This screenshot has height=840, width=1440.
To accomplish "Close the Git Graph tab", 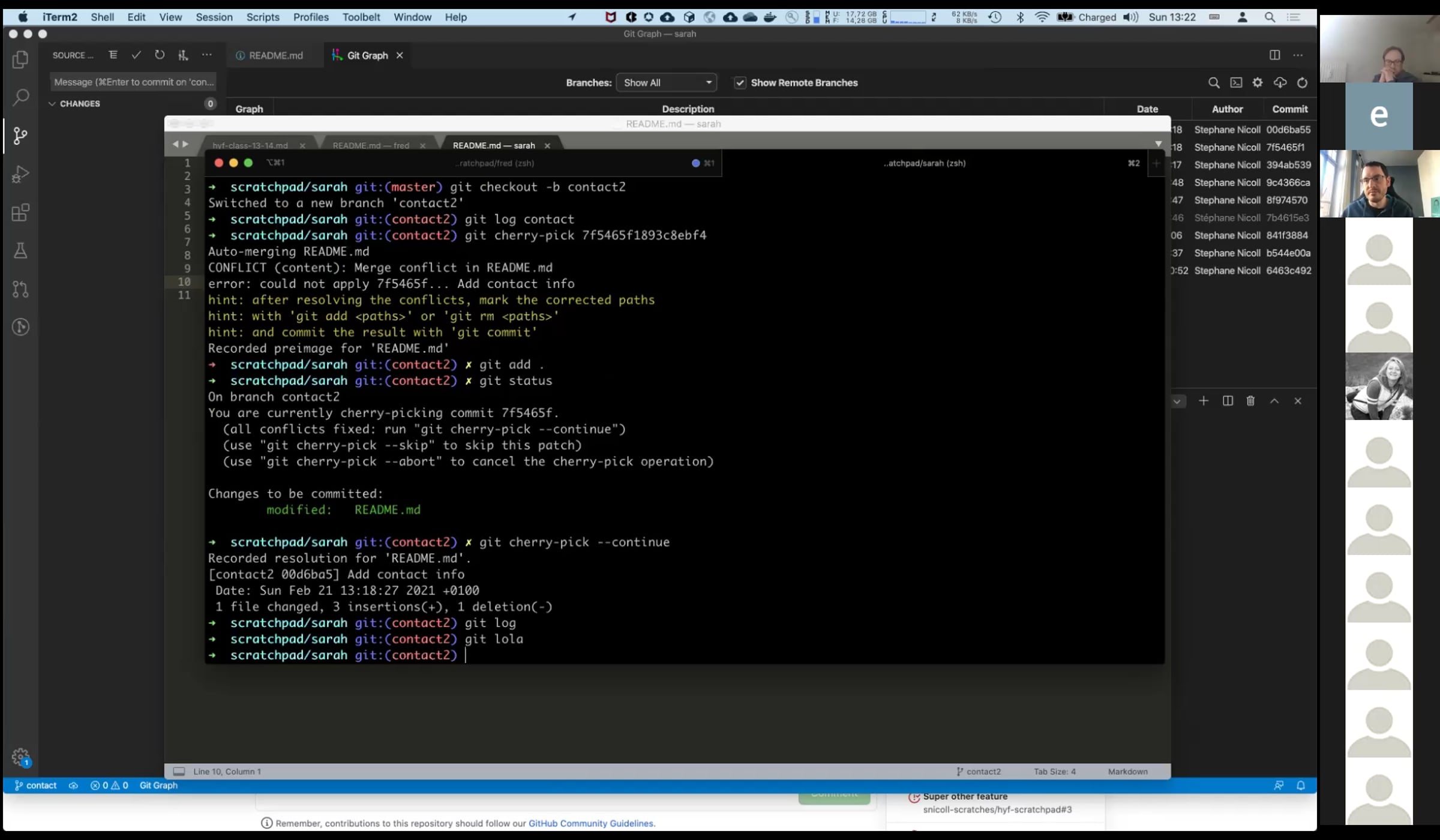I will (x=400, y=55).
